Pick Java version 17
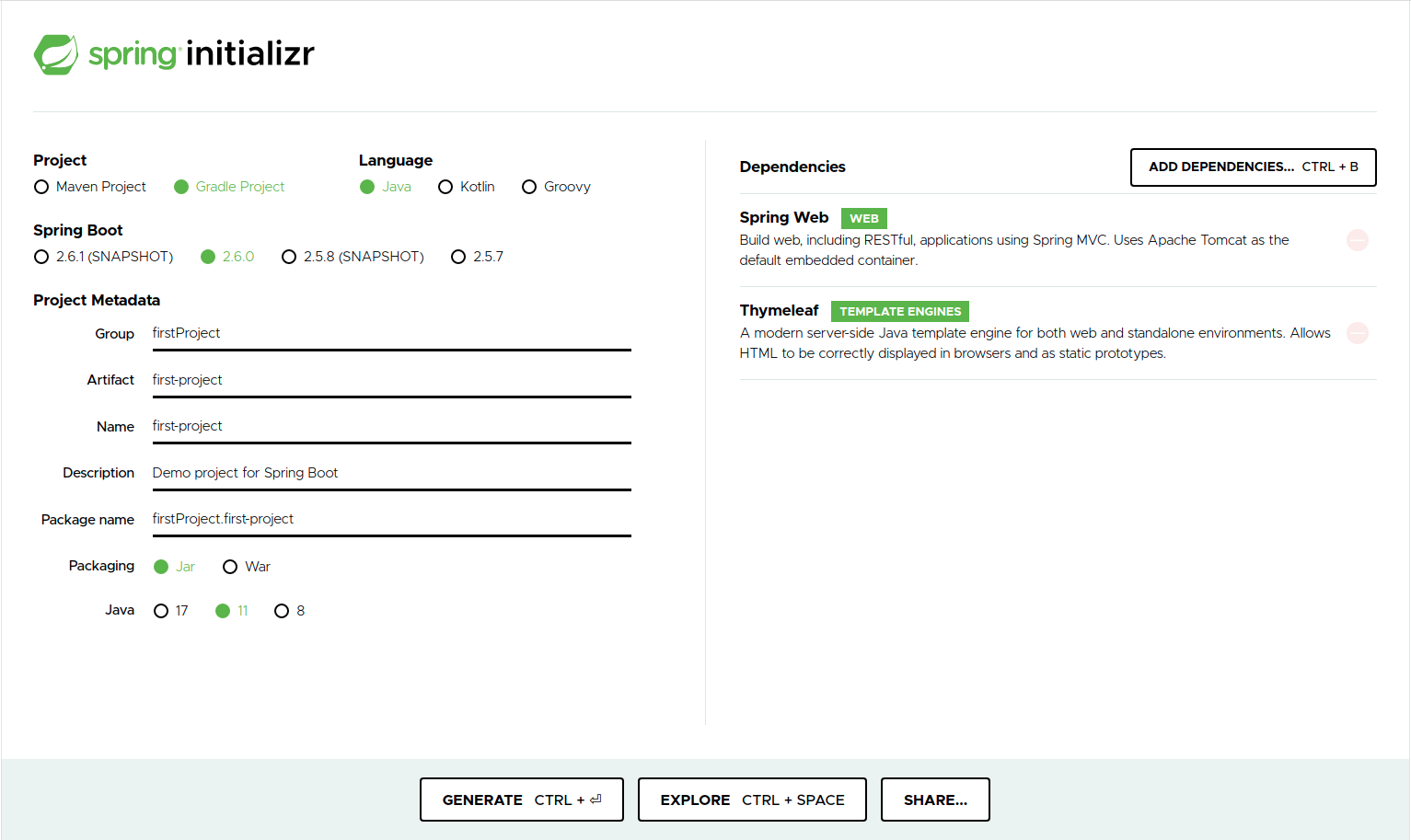This screenshot has height=840, width=1411. point(171,611)
